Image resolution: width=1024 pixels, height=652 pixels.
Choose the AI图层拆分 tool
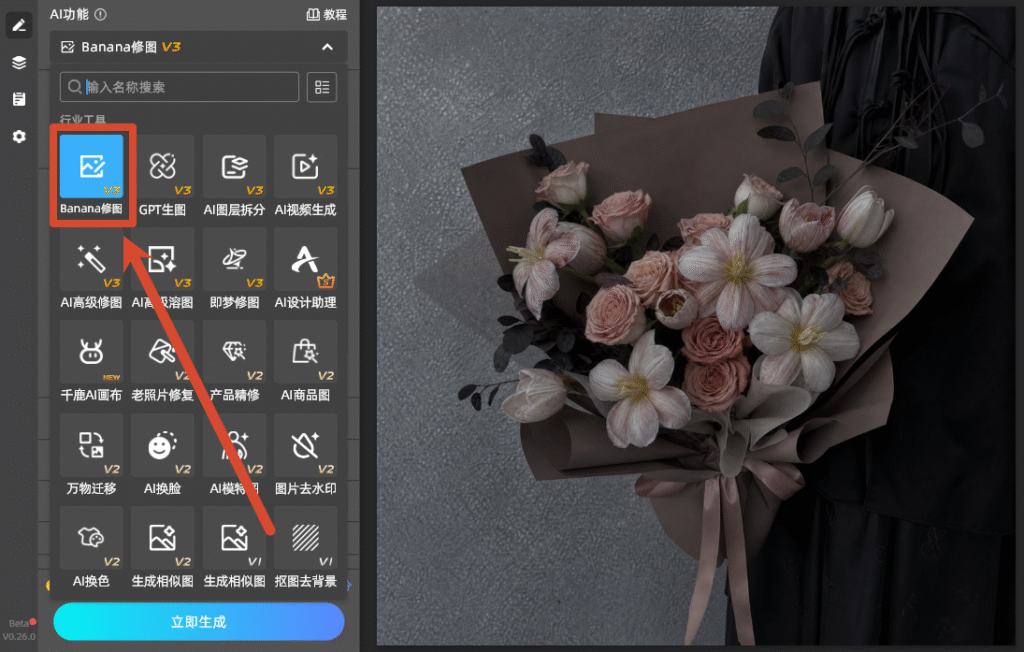coord(234,167)
